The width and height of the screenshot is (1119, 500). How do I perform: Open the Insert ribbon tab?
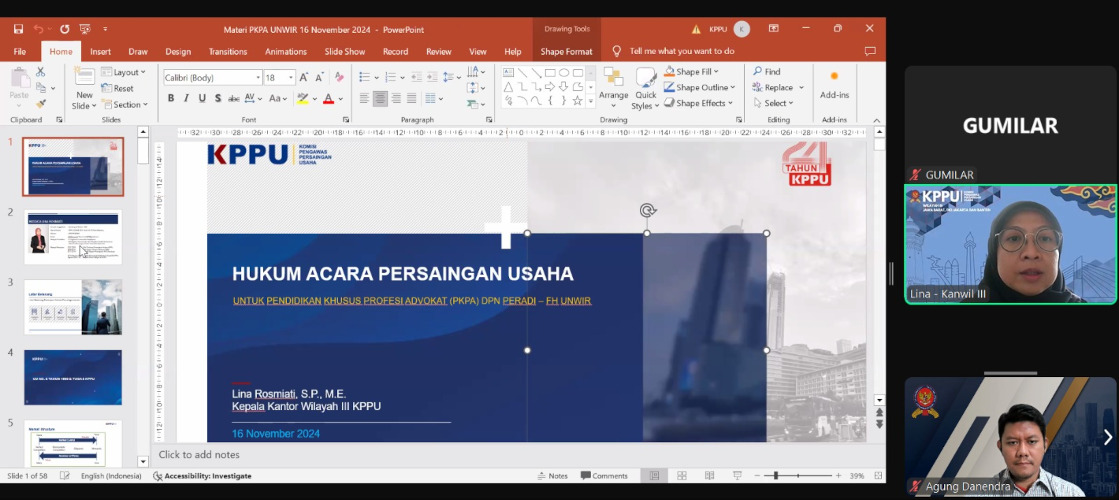tap(101, 51)
